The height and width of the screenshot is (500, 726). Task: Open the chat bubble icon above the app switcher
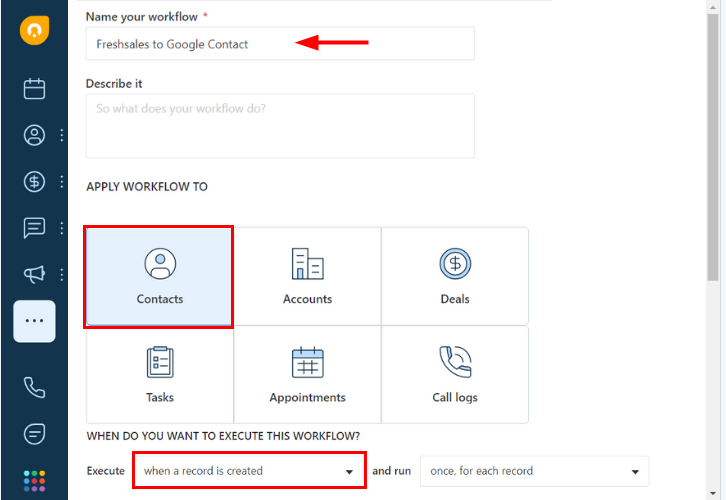click(x=34, y=434)
